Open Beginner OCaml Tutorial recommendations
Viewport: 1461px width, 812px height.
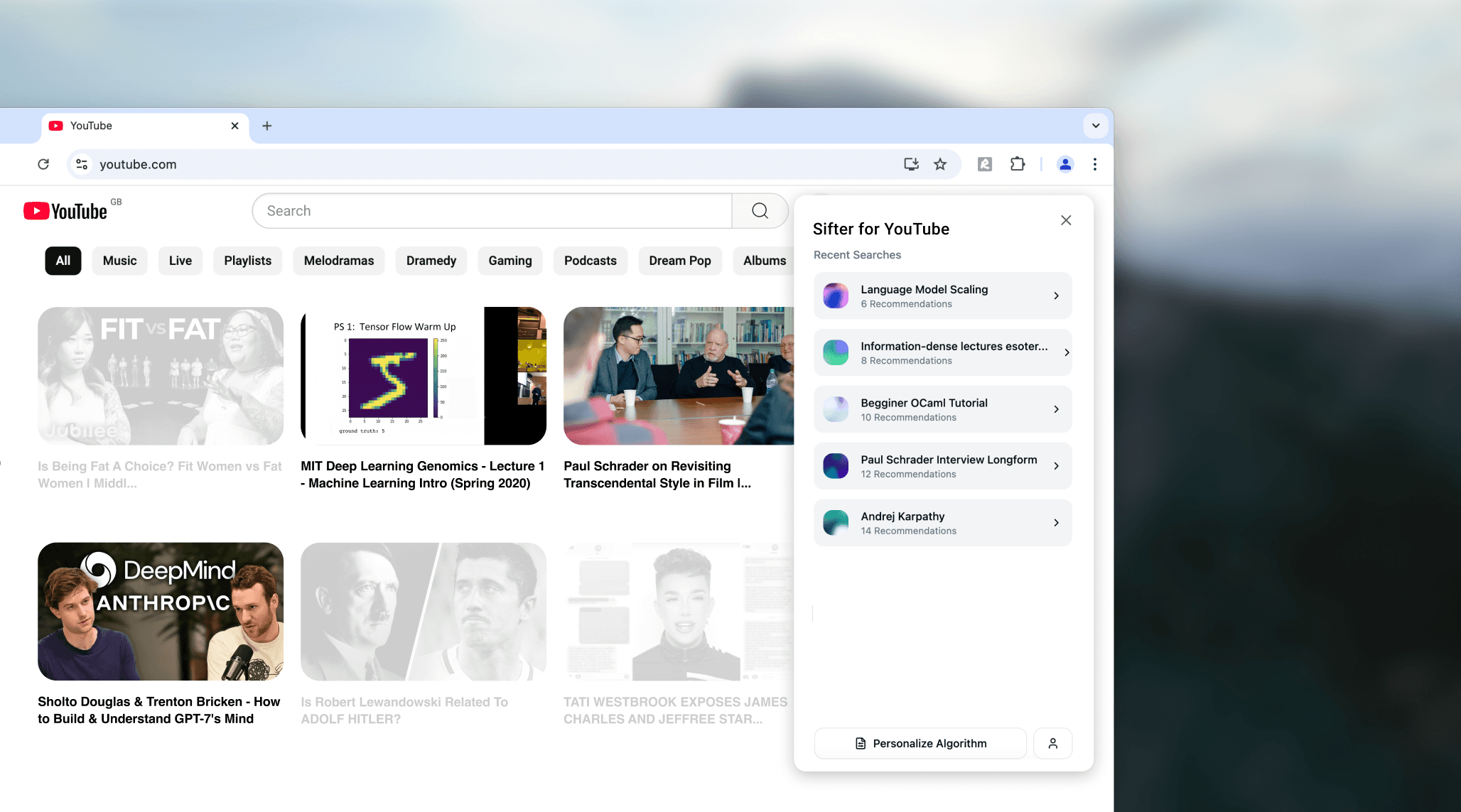(944, 409)
